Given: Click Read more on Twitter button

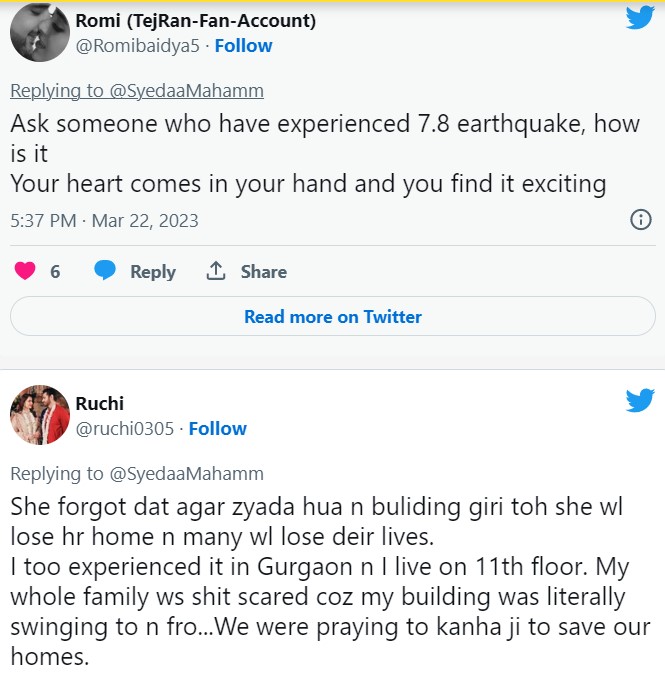Looking at the screenshot, I should pos(333,316).
